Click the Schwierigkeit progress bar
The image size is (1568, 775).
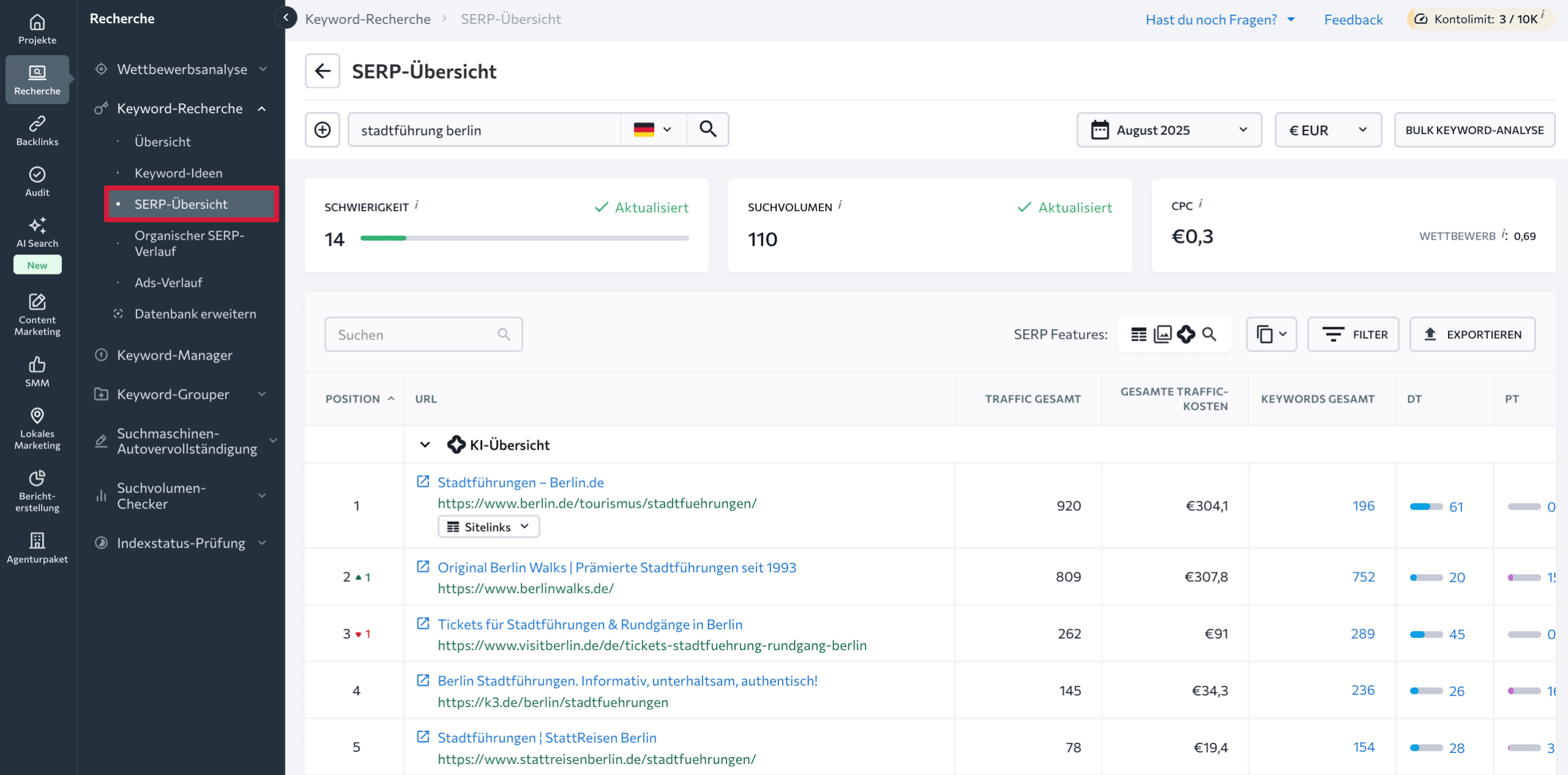point(524,238)
